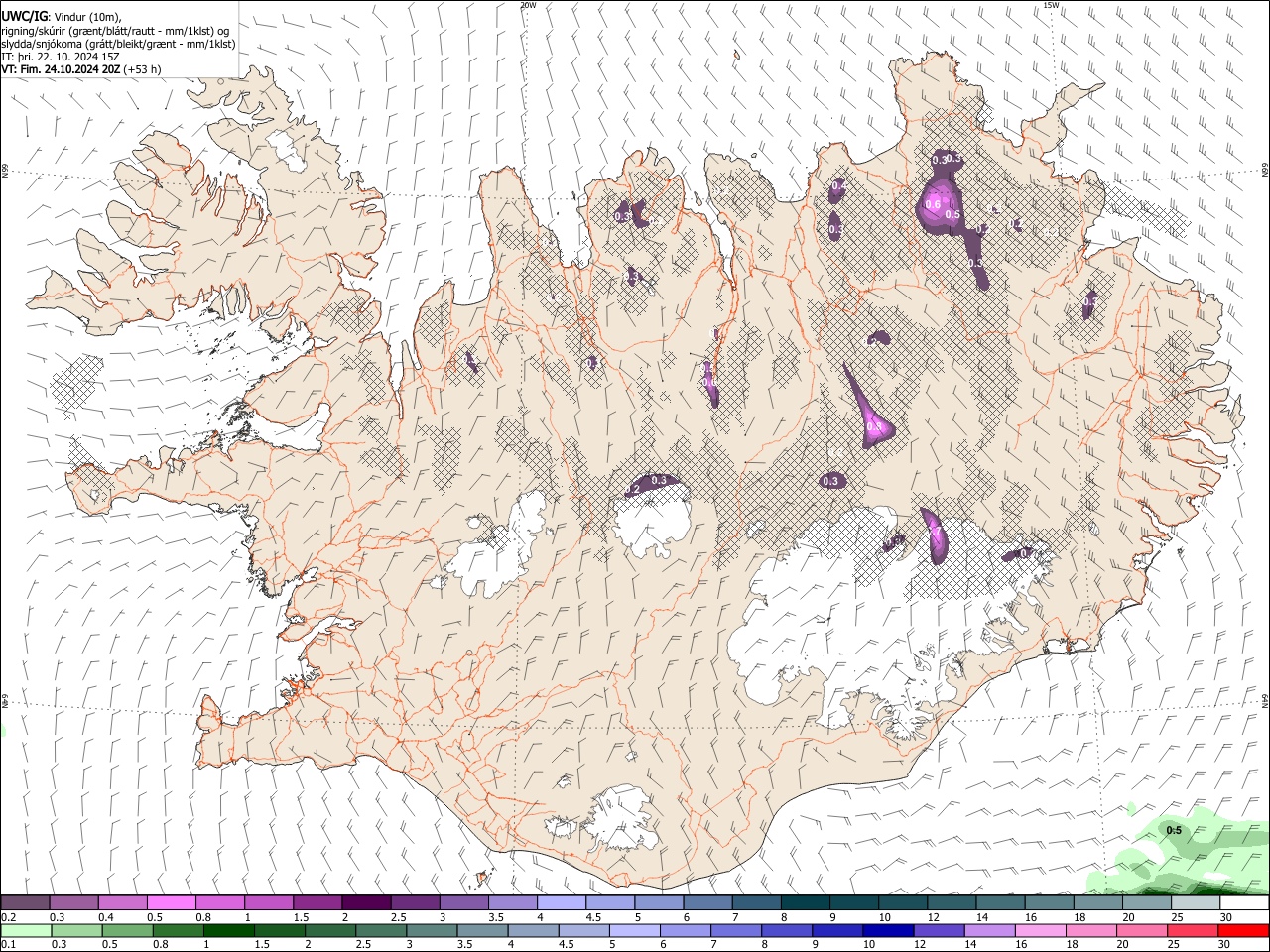Screen dimensions: 1270x952
Task: Click upper-scale swatch between 4 and 4.5
Action: point(562,902)
